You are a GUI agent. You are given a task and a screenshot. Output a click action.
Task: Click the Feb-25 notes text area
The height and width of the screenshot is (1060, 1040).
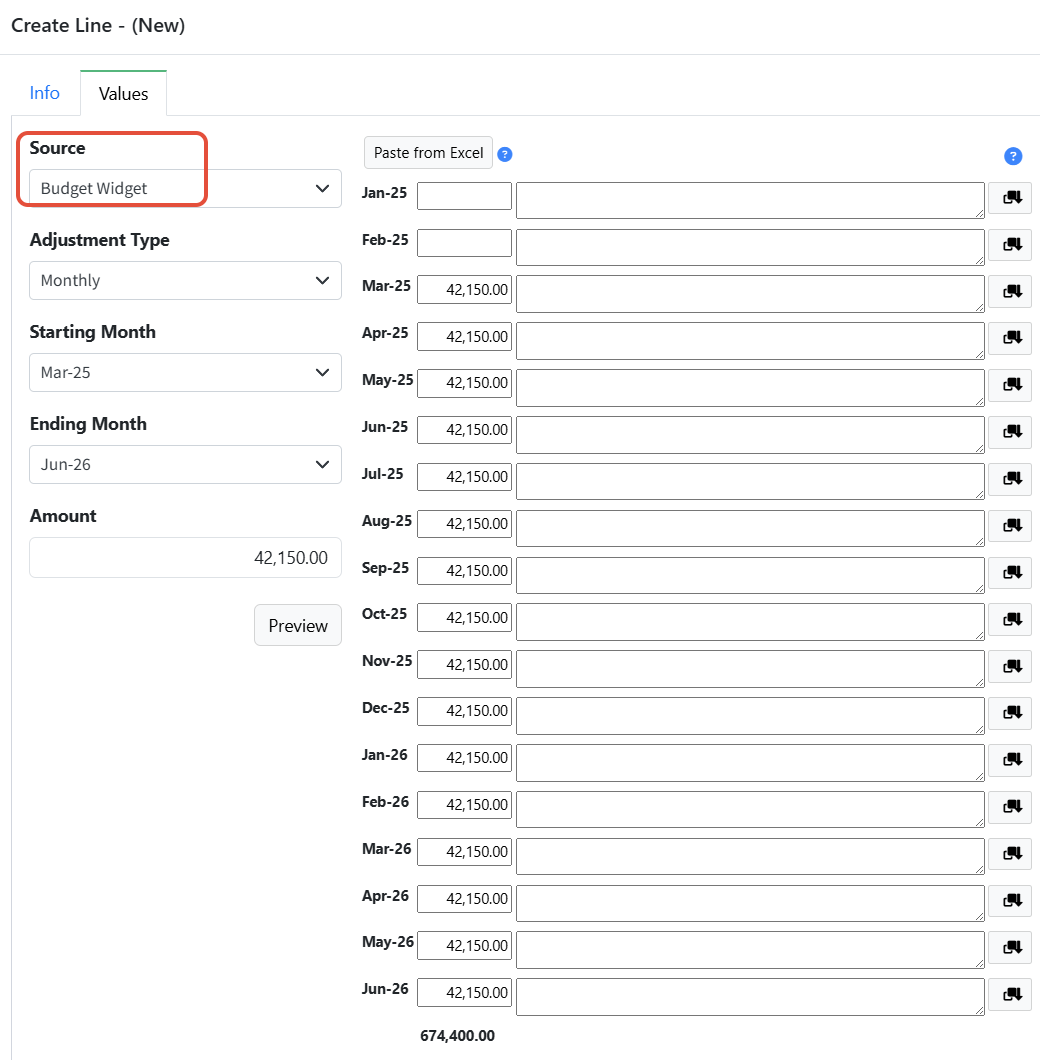click(x=750, y=247)
